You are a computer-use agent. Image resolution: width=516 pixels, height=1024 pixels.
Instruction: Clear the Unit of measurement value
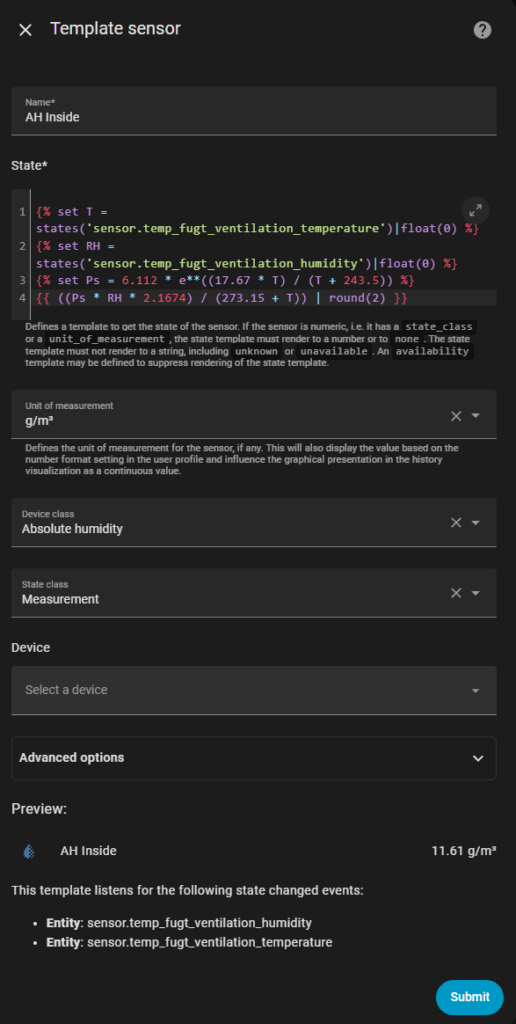tap(456, 416)
